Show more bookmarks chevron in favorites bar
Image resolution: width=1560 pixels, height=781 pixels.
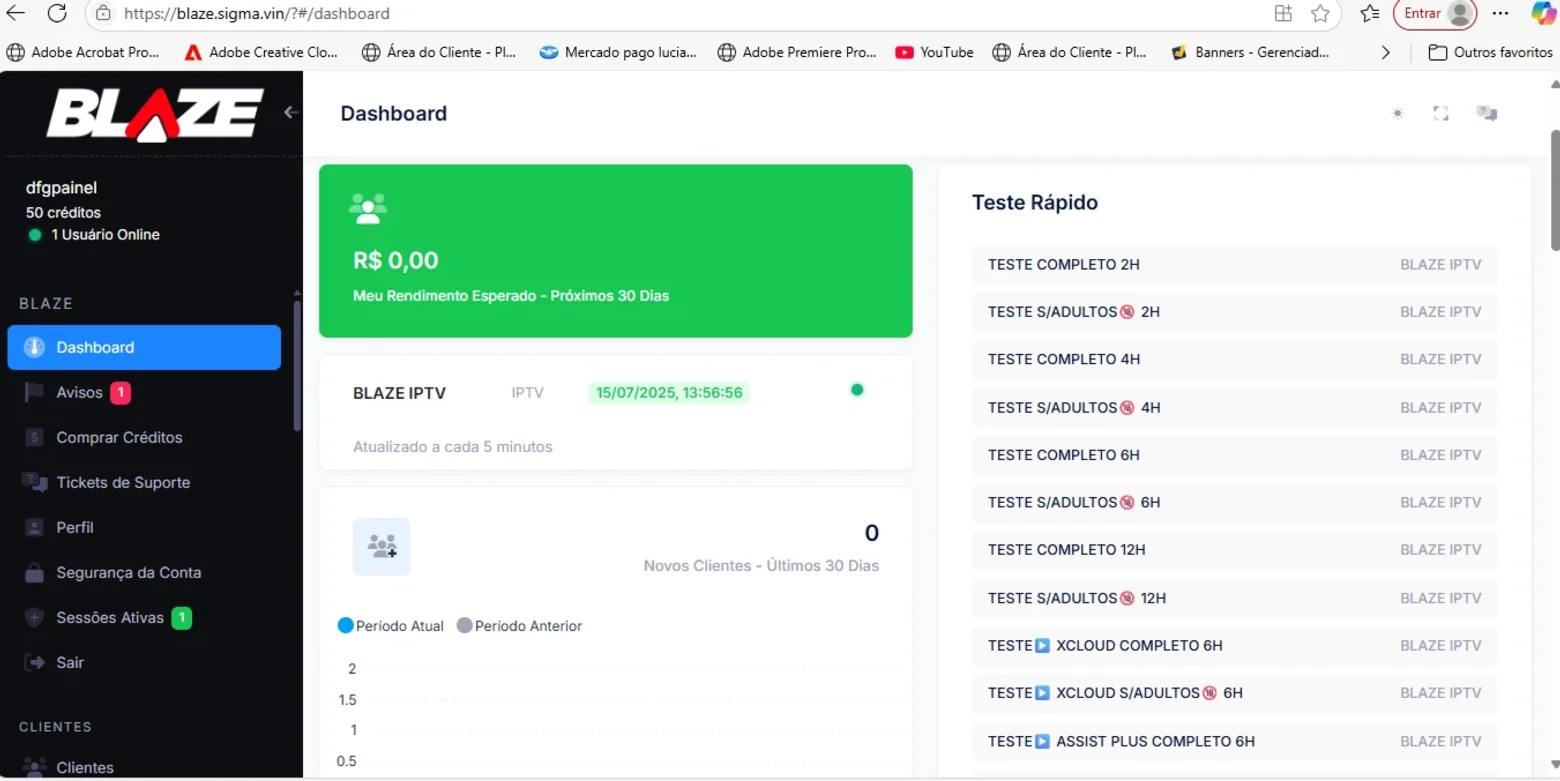[1385, 52]
